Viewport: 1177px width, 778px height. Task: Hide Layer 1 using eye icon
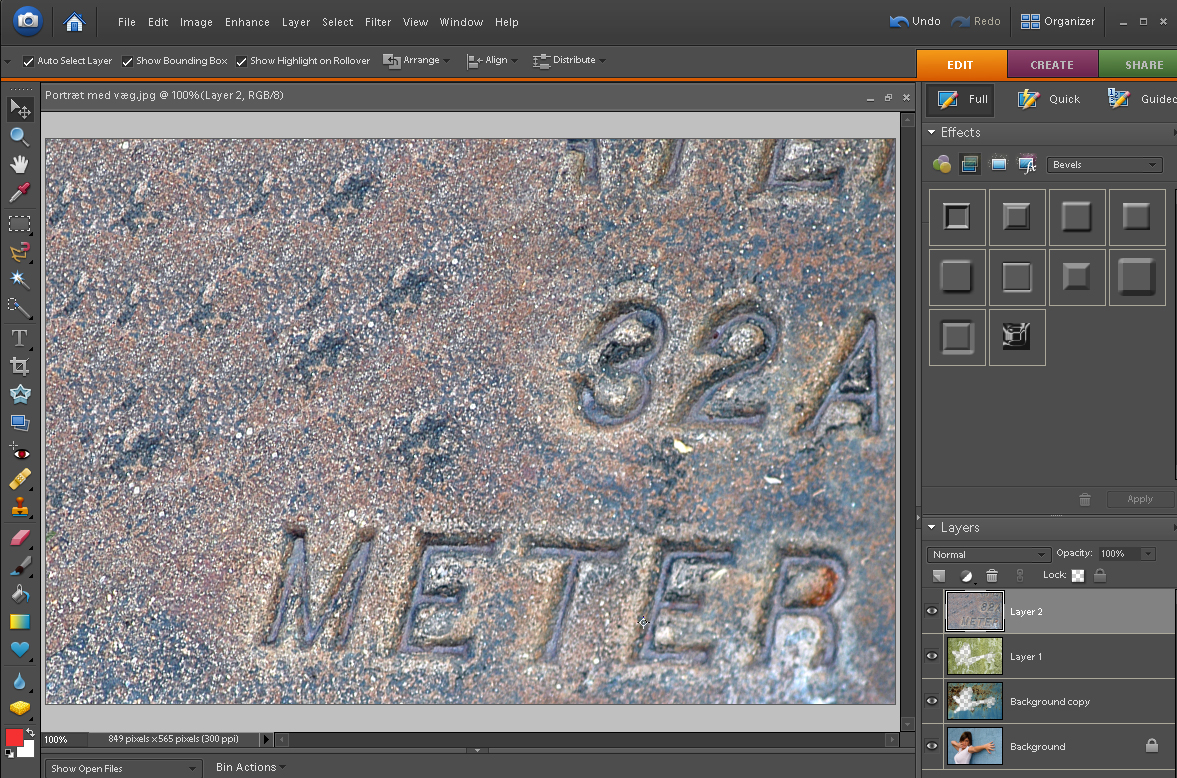[x=932, y=657]
